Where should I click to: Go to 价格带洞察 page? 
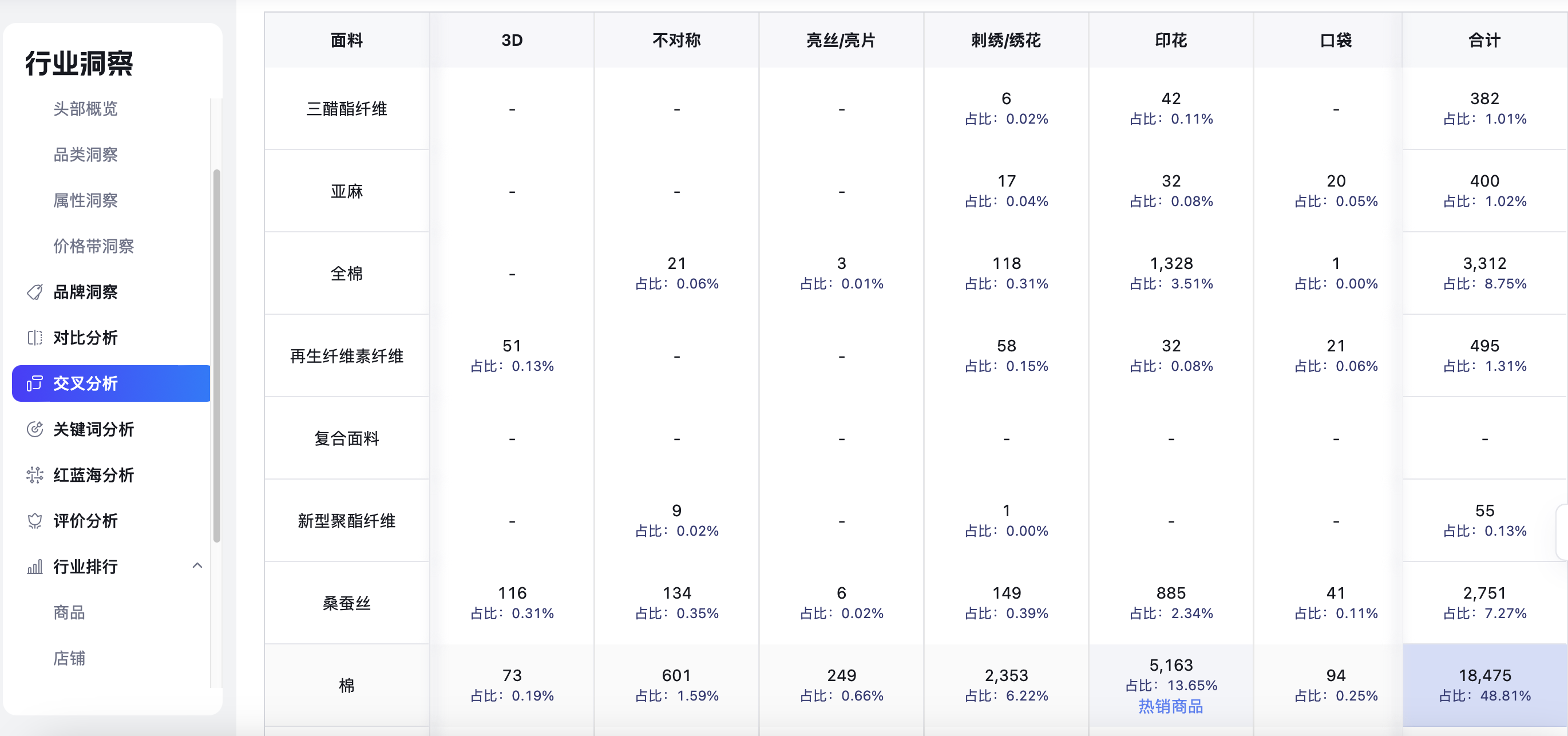point(93,246)
